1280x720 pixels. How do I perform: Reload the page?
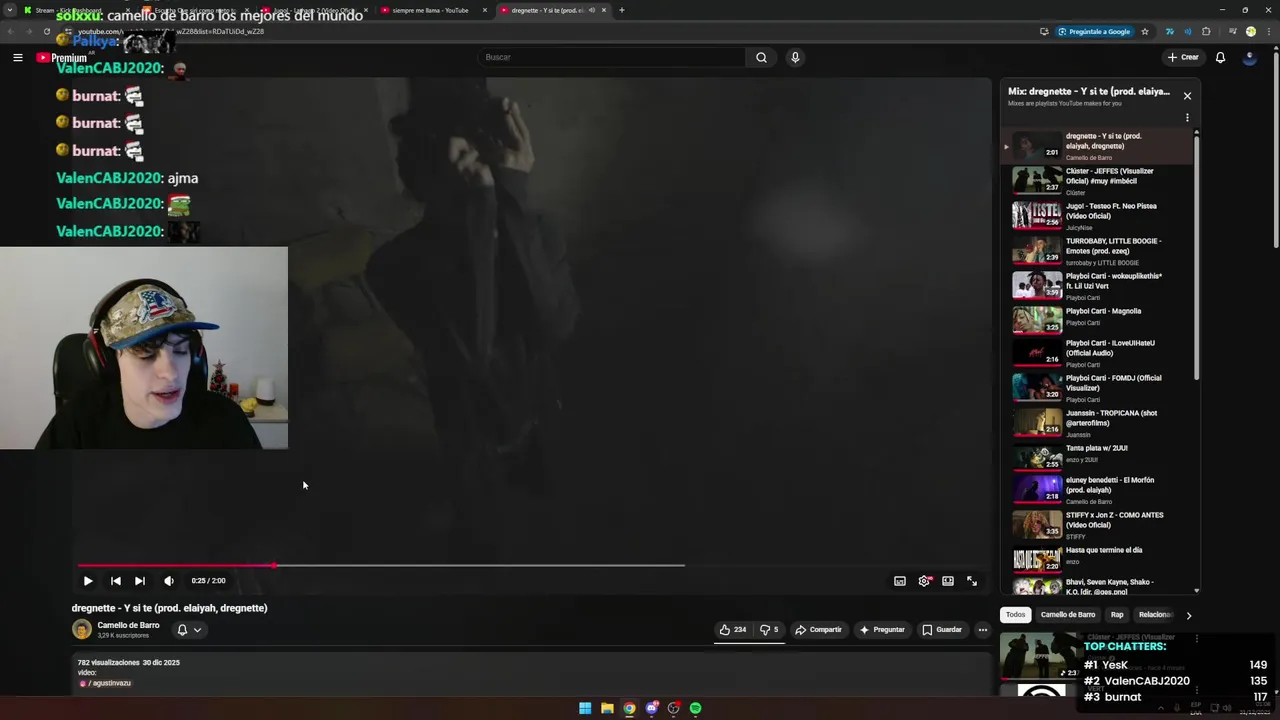[x=46, y=32]
